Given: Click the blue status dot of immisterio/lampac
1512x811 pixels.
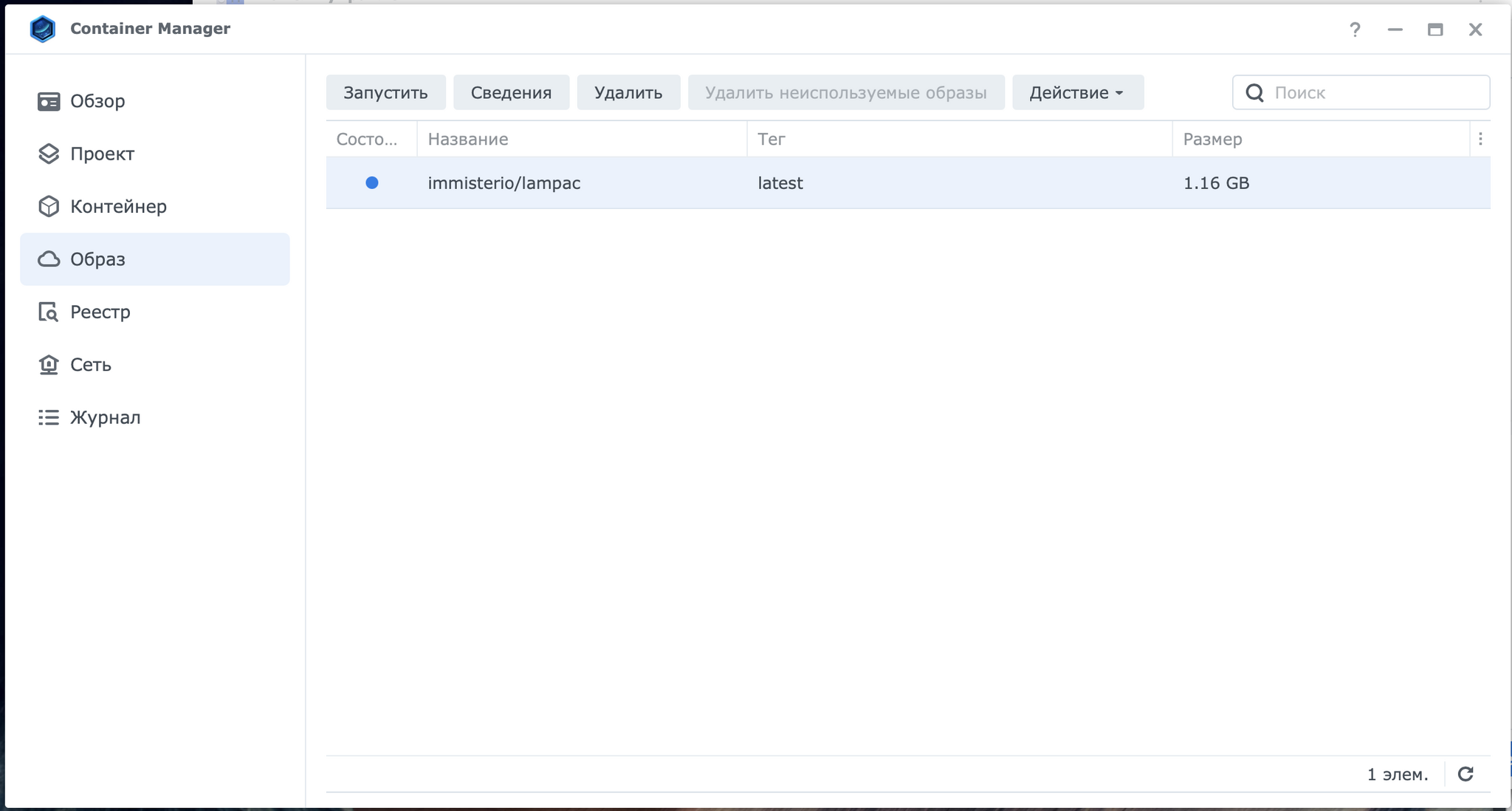Looking at the screenshot, I should pos(372,182).
